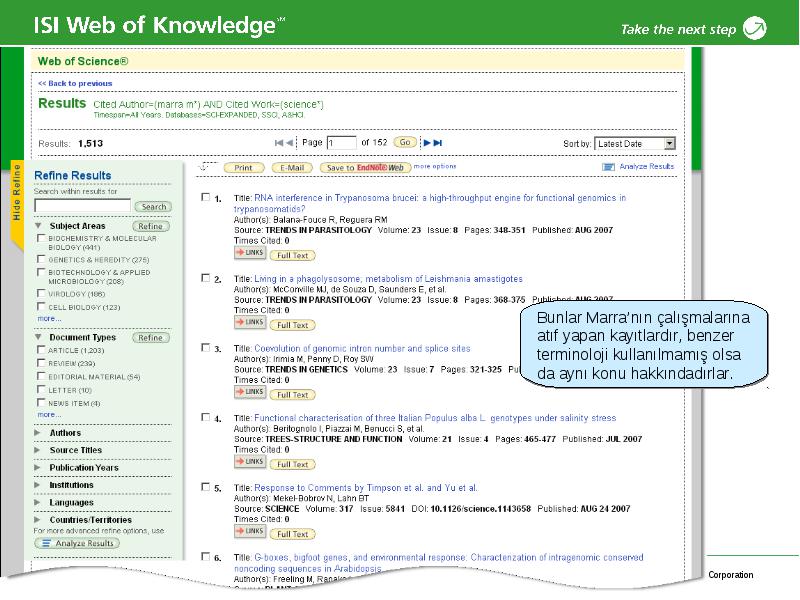Viewport: 800px width, 600px height.
Task: Open title Living in a phagolysosome
Action: 388,279
